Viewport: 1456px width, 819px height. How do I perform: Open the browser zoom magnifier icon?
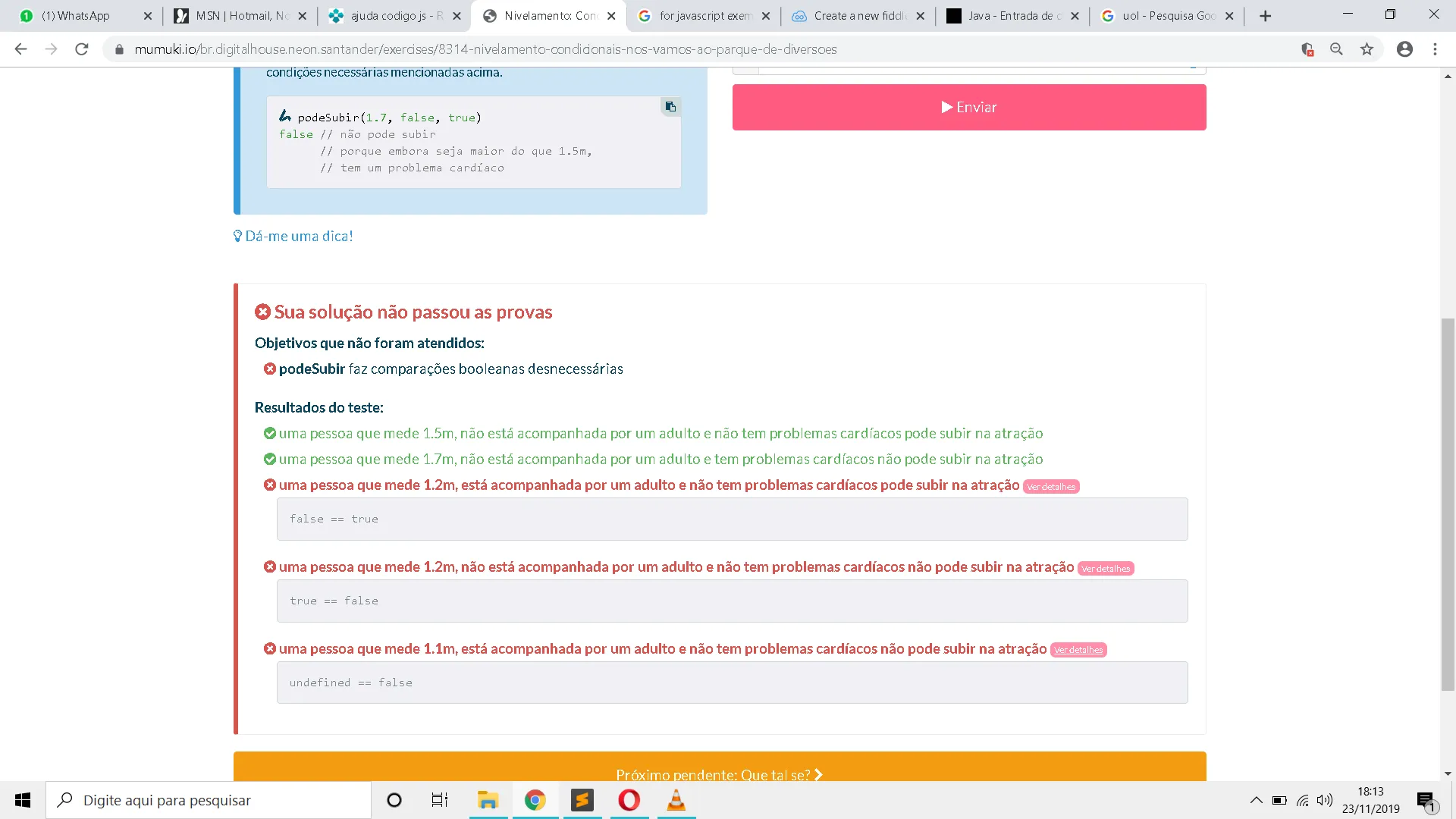click(x=1336, y=49)
